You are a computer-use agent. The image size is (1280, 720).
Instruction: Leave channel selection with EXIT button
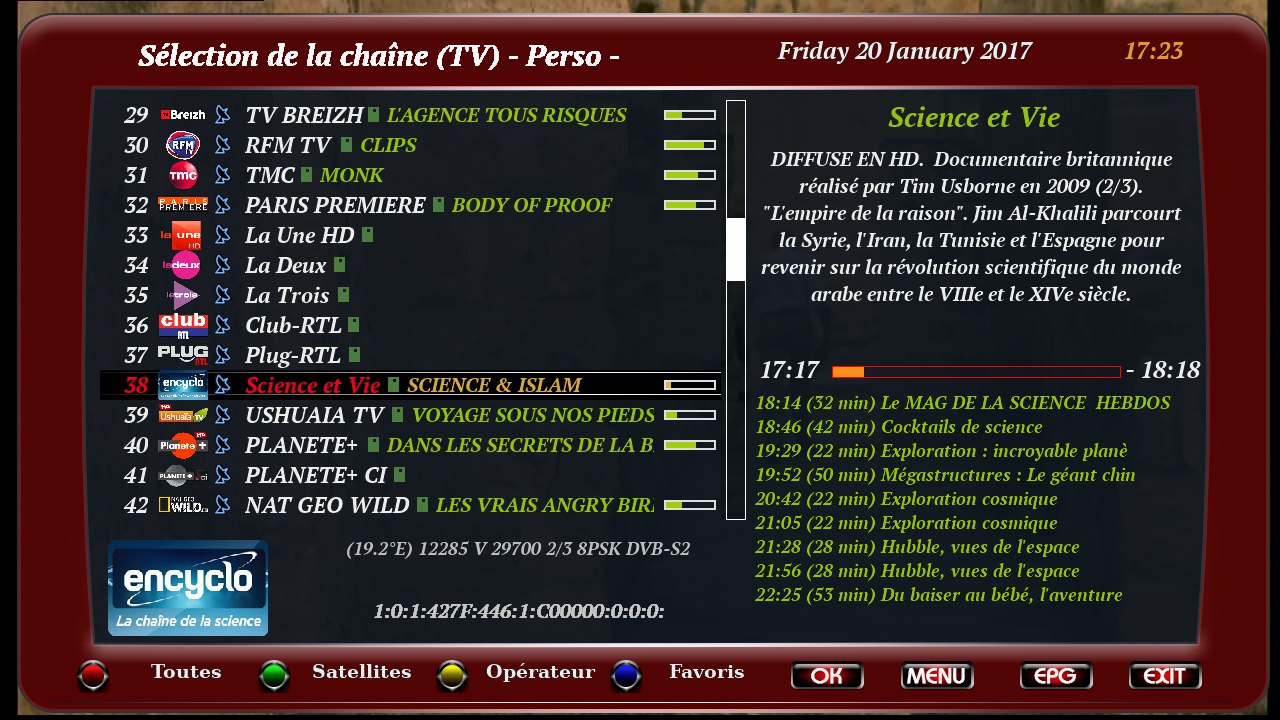tap(1165, 676)
